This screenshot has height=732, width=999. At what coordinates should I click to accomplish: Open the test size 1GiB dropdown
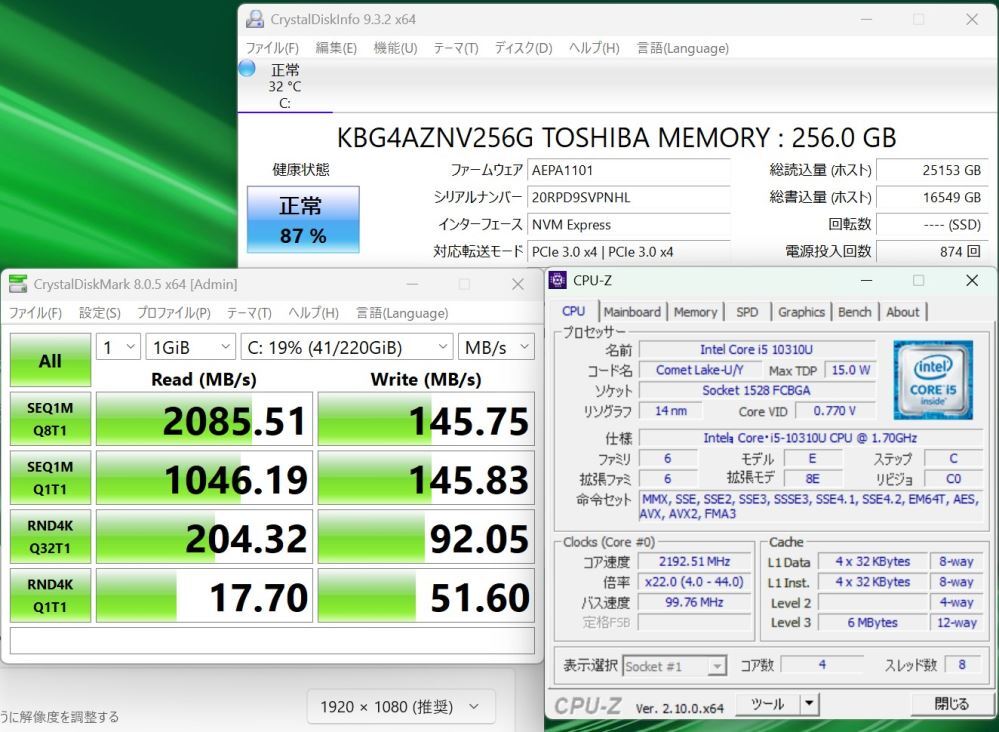(x=190, y=346)
